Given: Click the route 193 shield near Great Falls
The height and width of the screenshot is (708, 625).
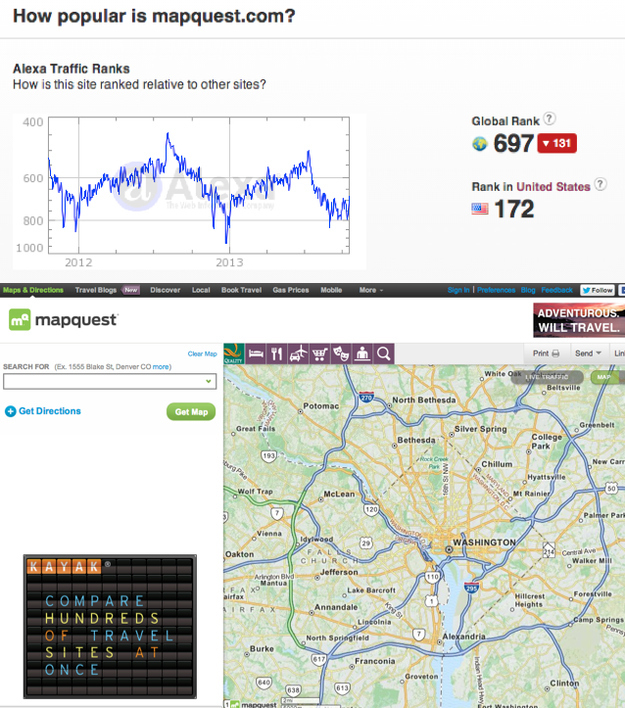Looking at the screenshot, I should coord(269,456).
